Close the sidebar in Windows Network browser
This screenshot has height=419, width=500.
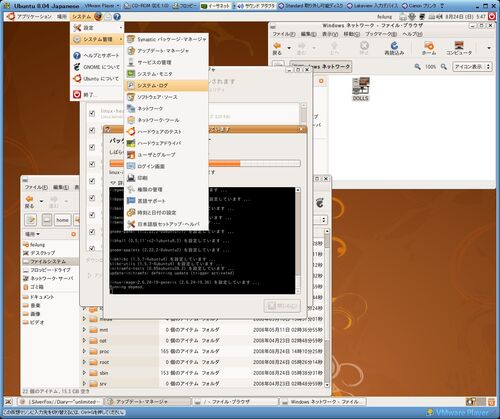coord(321,81)
